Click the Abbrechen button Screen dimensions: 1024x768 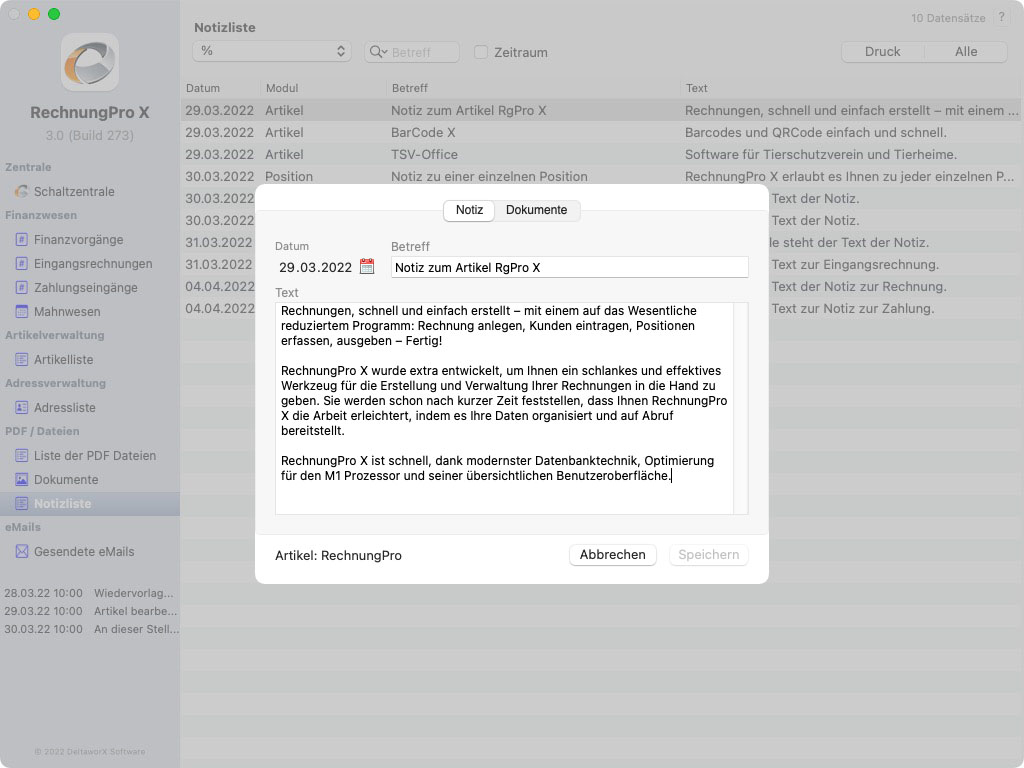pos(612,555)
